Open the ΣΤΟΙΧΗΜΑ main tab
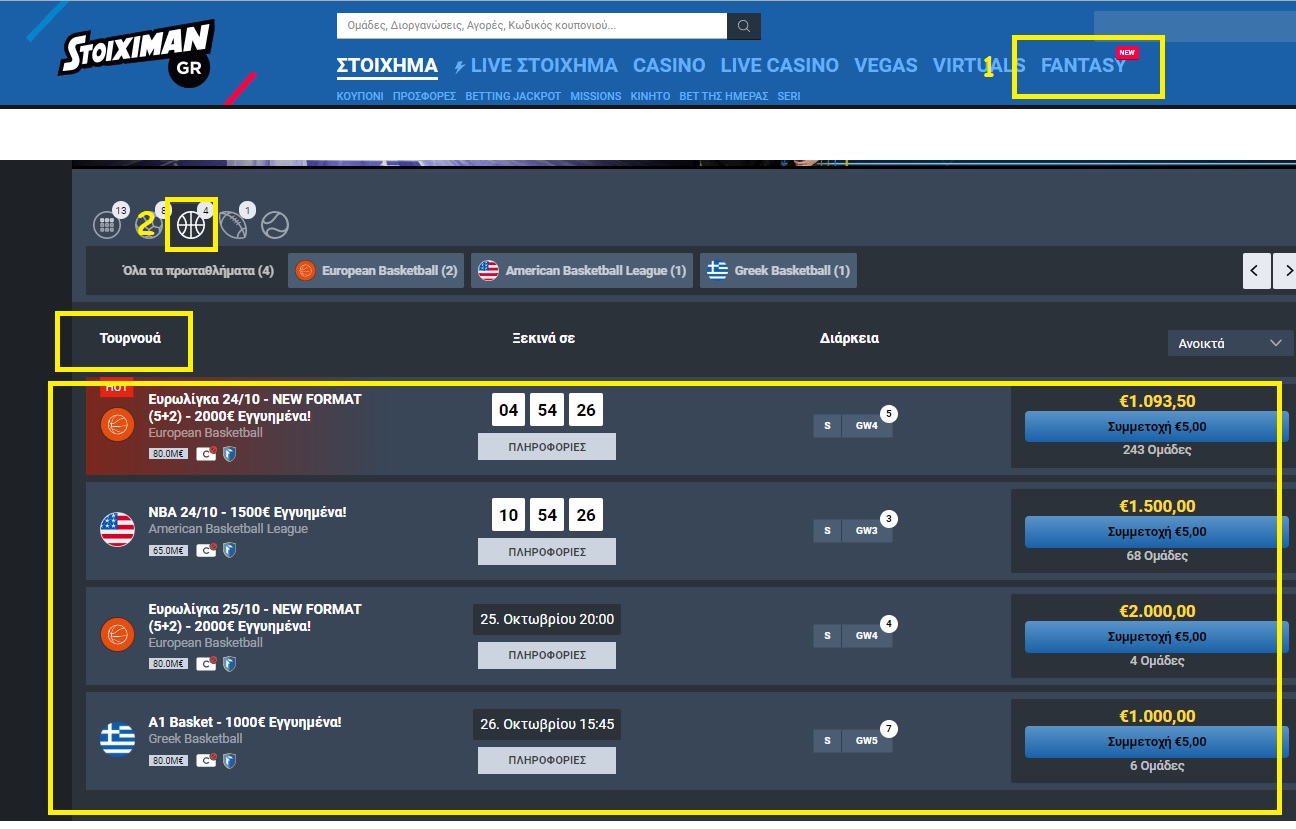 (387, 66)
